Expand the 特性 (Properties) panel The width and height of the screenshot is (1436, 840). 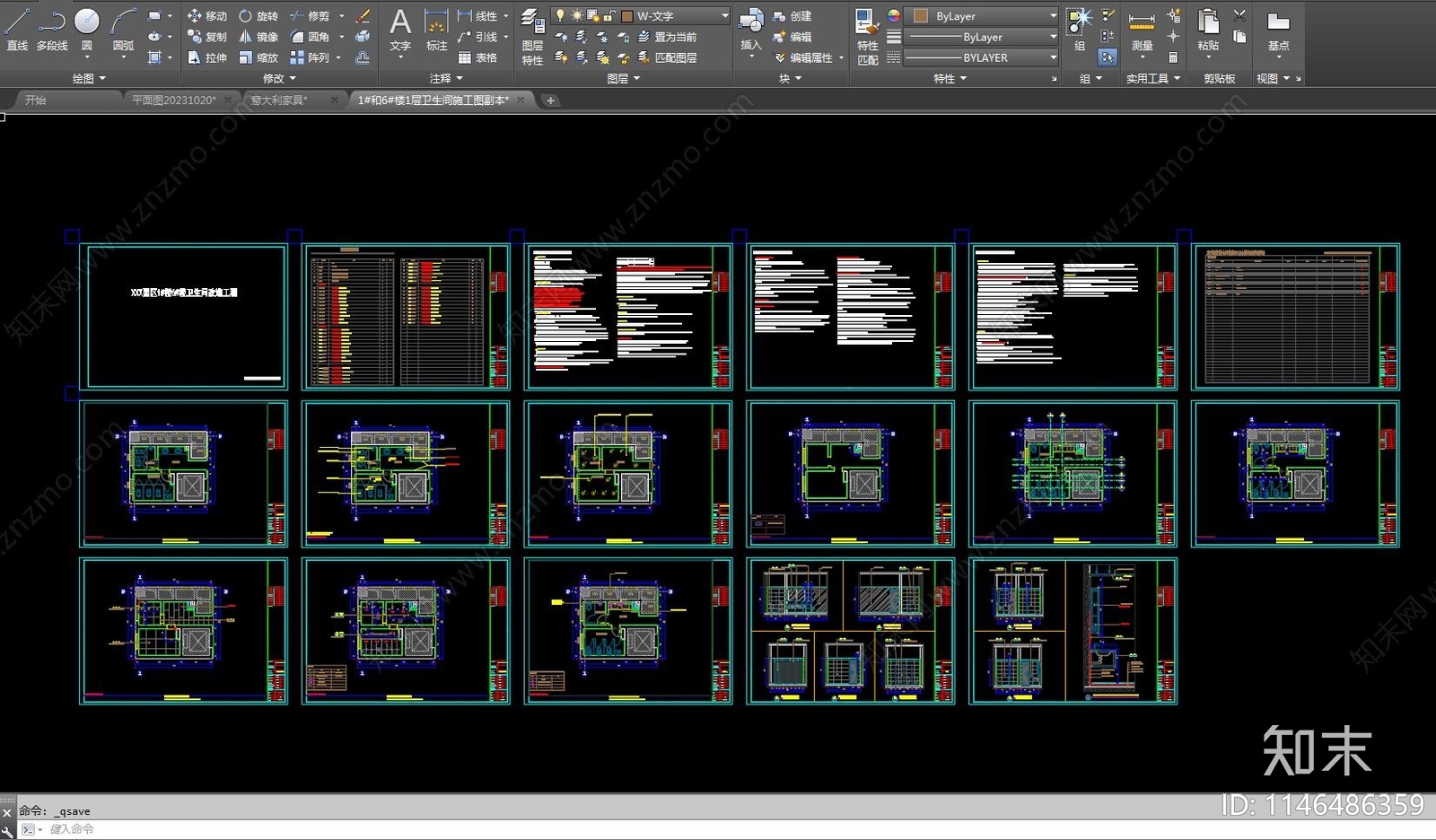tap(950, 79)
